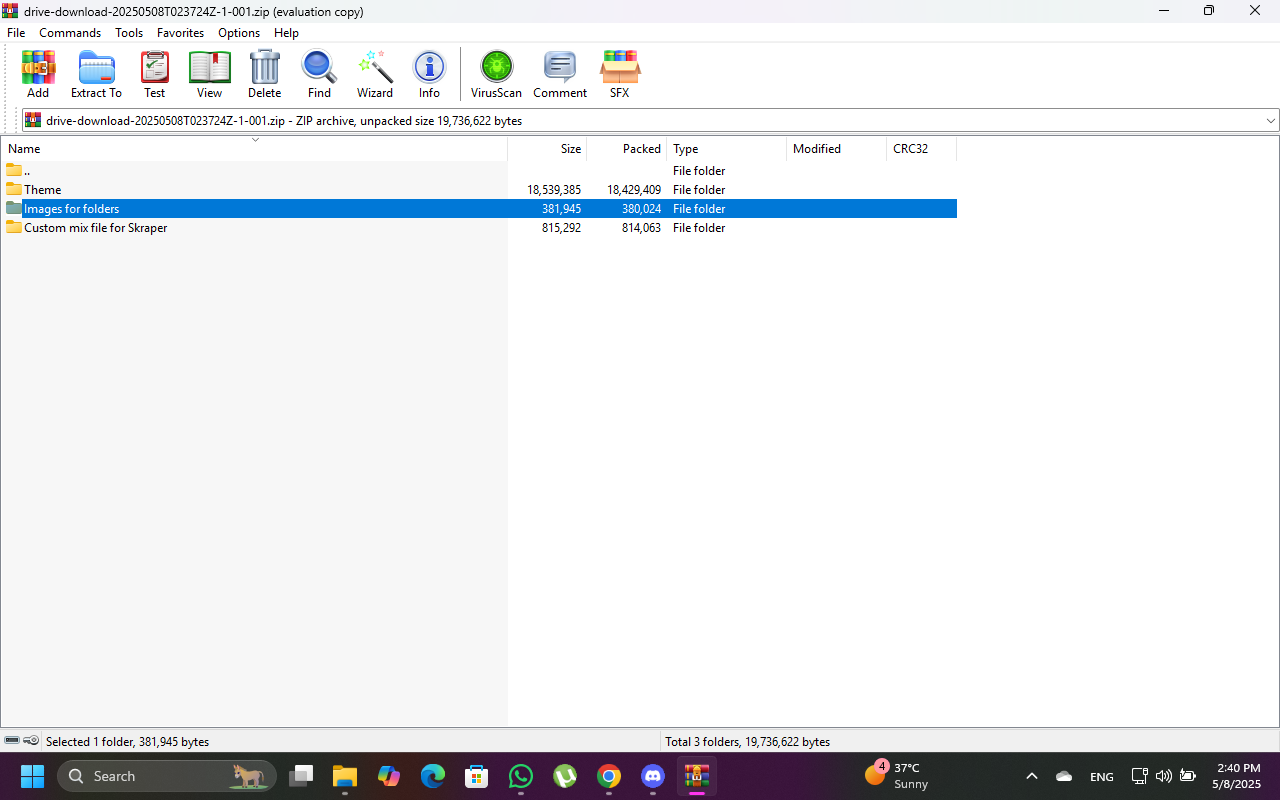Viewport: 1280px width, 800px height.
Task: Open the Commands menu
Action: click(x=70, y=33)
